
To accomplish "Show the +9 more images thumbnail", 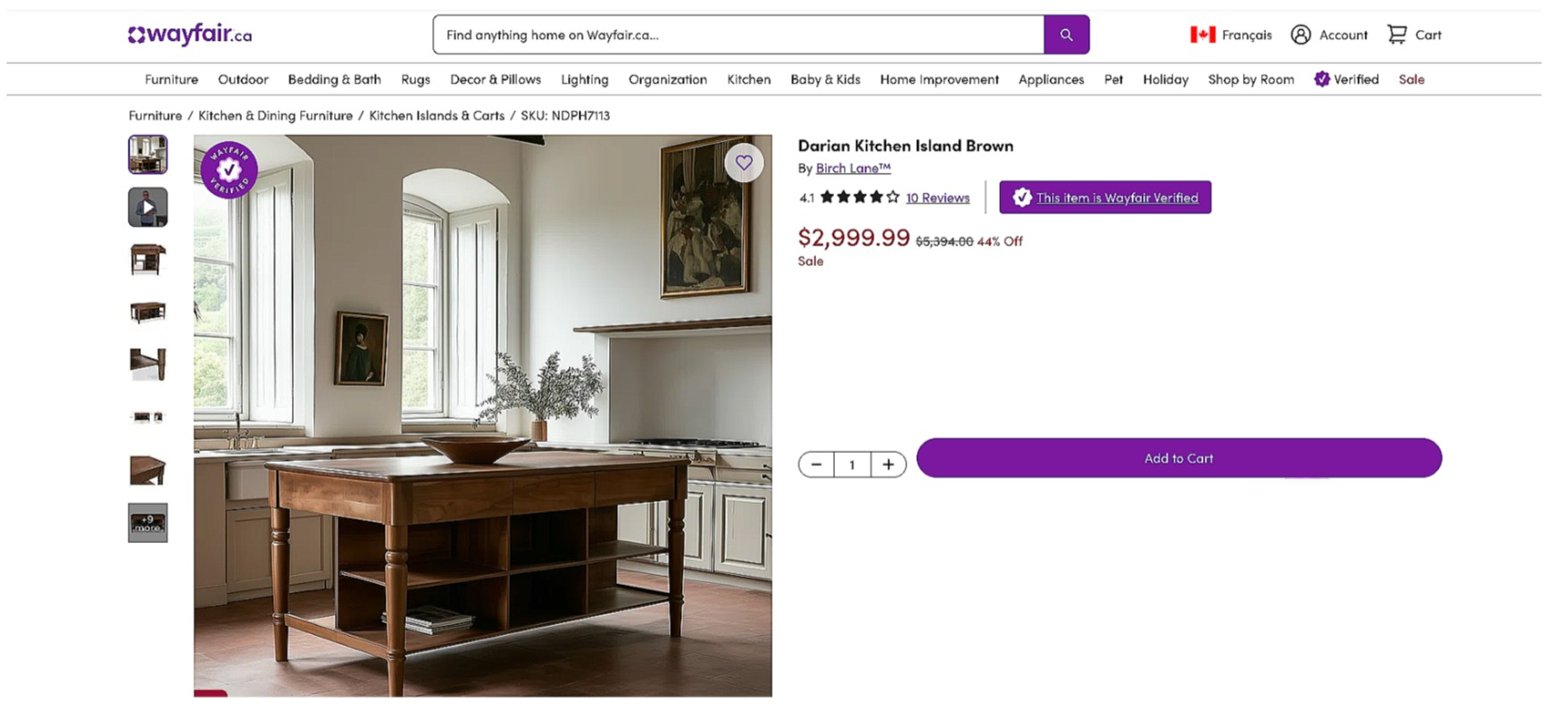I will point(147,522).
